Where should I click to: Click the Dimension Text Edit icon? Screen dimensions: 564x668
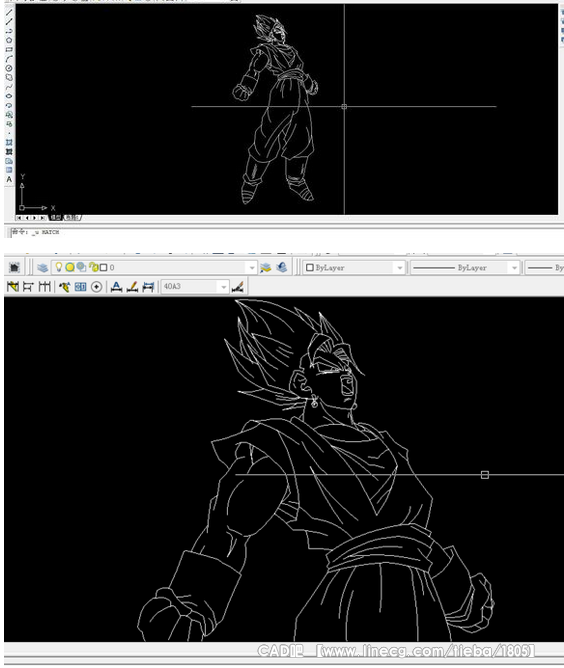[132, 286]
